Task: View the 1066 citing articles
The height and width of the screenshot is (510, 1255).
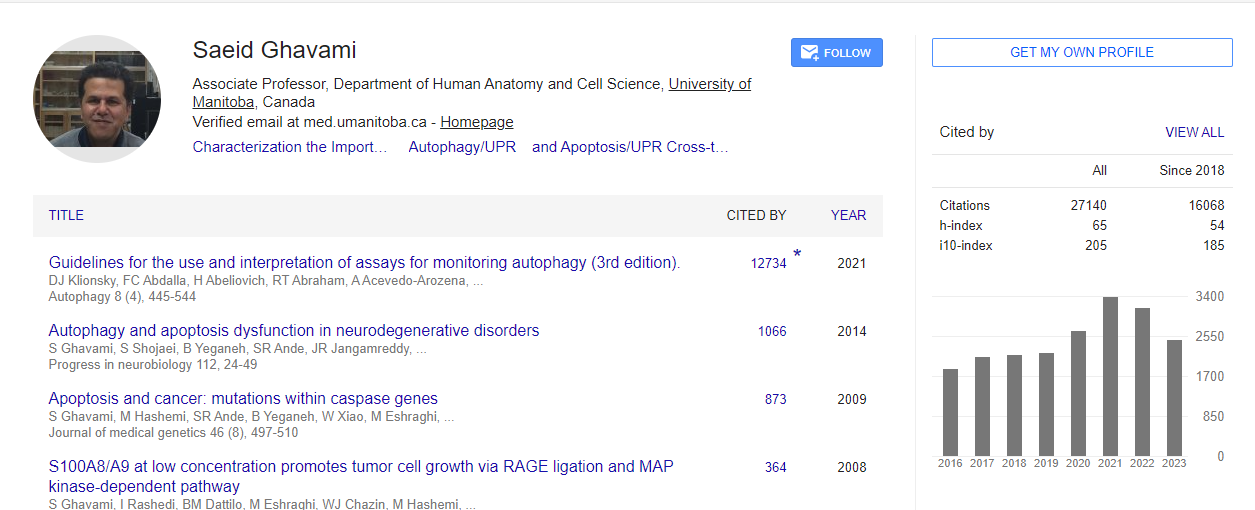Action: point(771,332)
